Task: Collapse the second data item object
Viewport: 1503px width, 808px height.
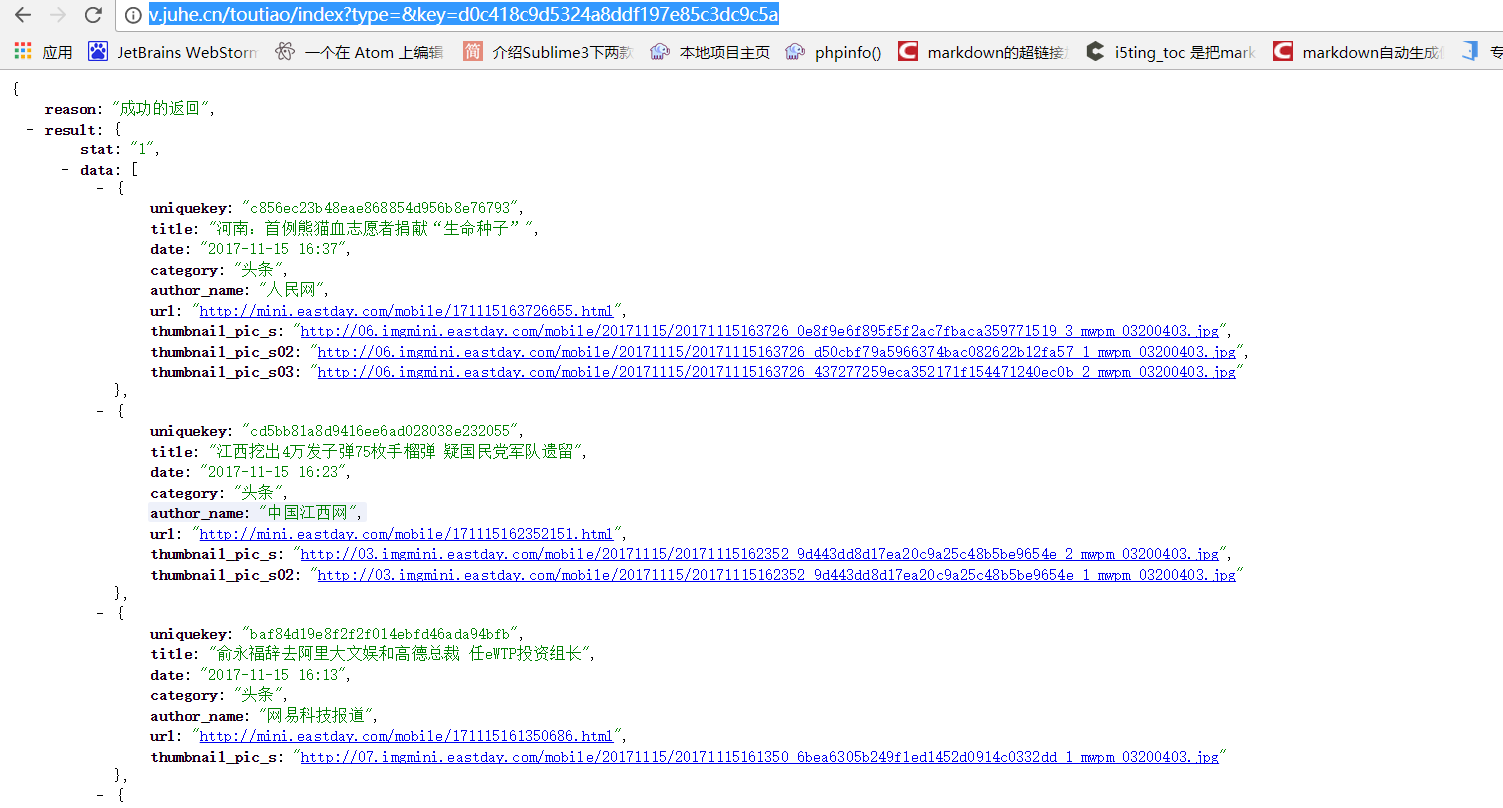Action: tap(101, 411)
